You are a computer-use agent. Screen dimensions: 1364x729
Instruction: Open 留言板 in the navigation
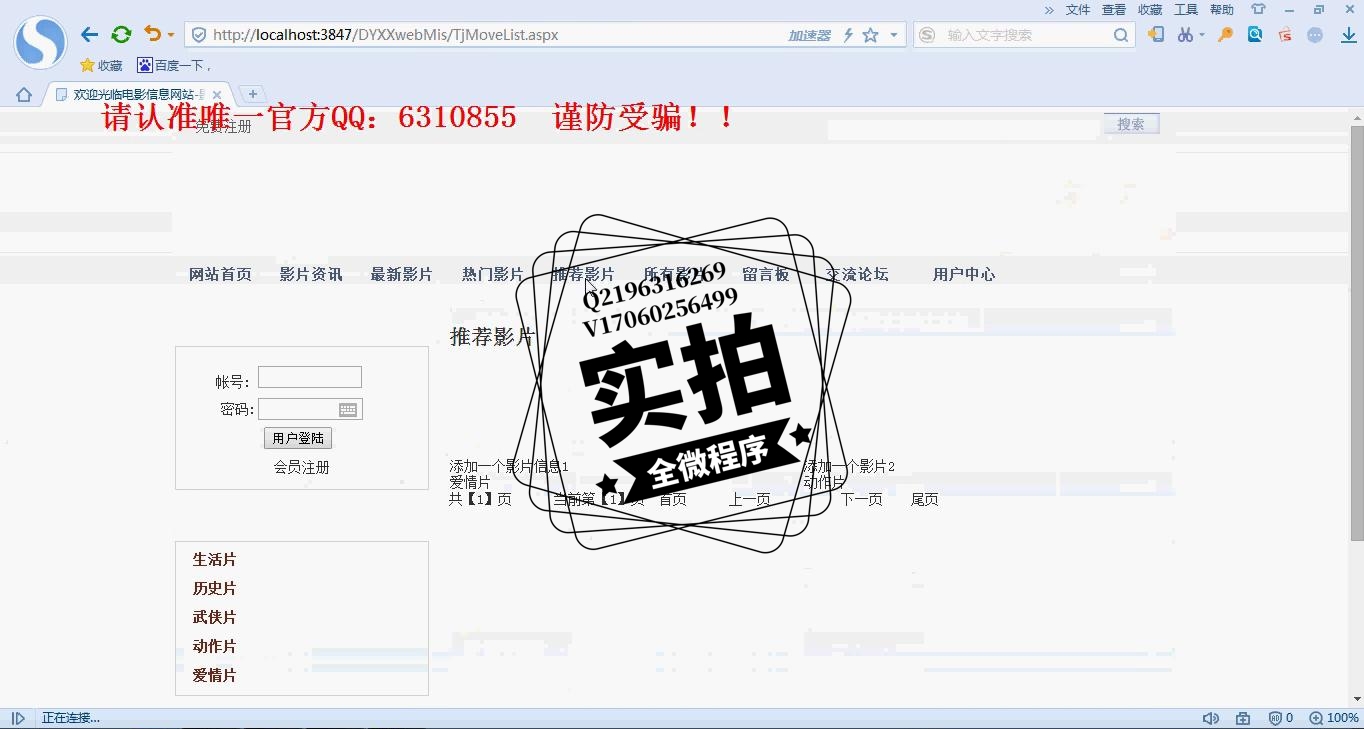tap(766, 274)
